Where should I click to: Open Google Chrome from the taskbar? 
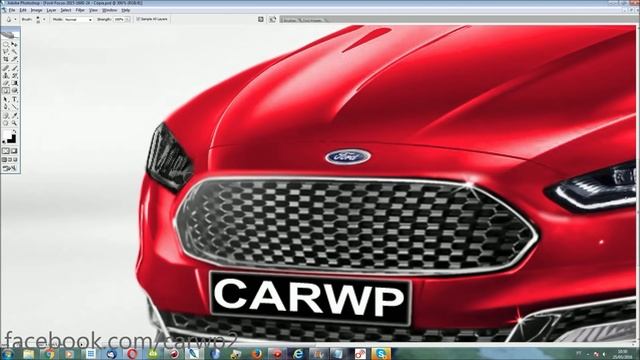[x=49, y=353]
